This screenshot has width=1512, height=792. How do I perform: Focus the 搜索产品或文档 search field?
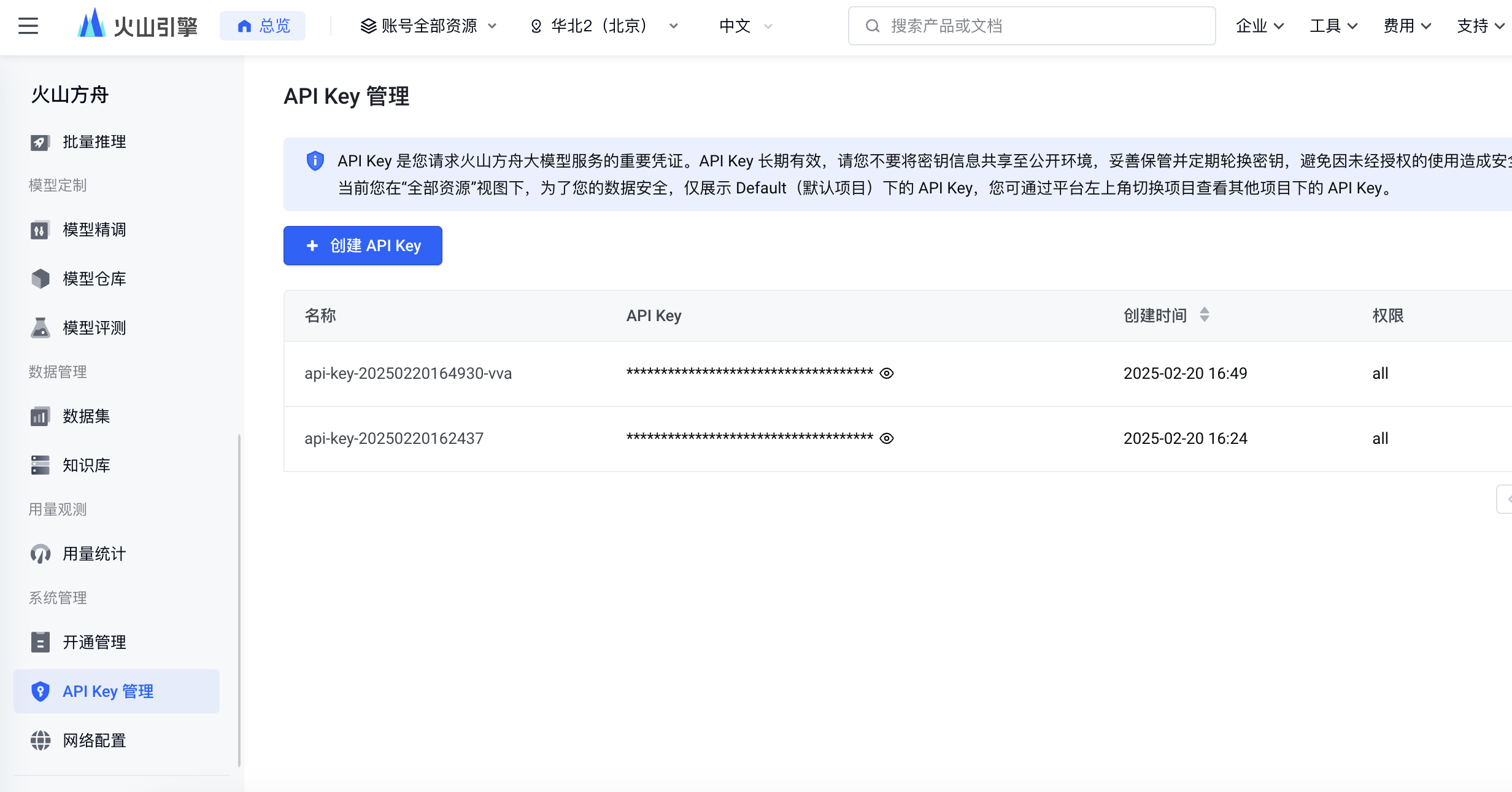1032,26
